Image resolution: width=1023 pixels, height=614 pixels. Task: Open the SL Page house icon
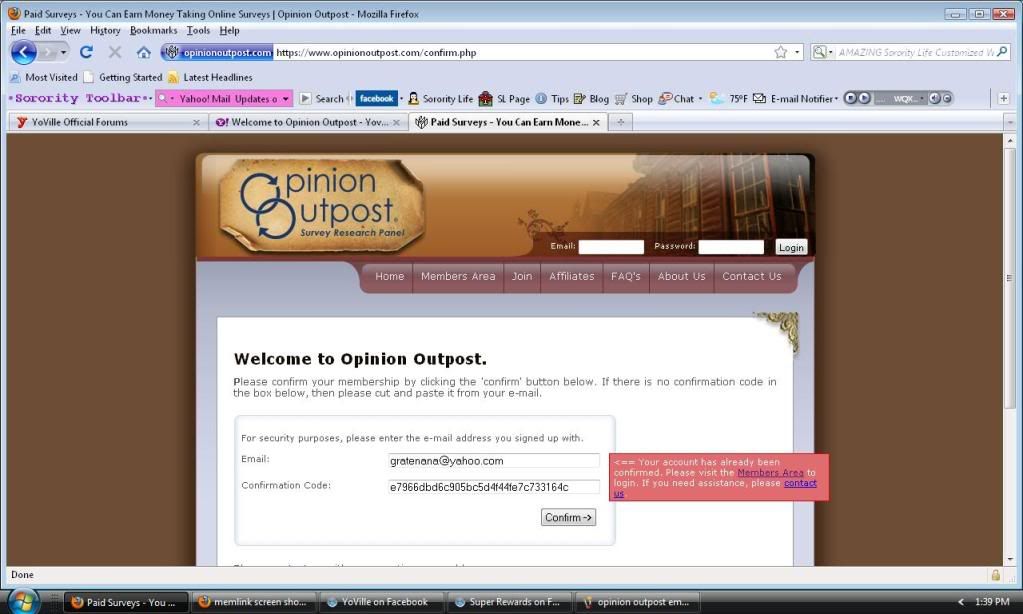point(485,99)
